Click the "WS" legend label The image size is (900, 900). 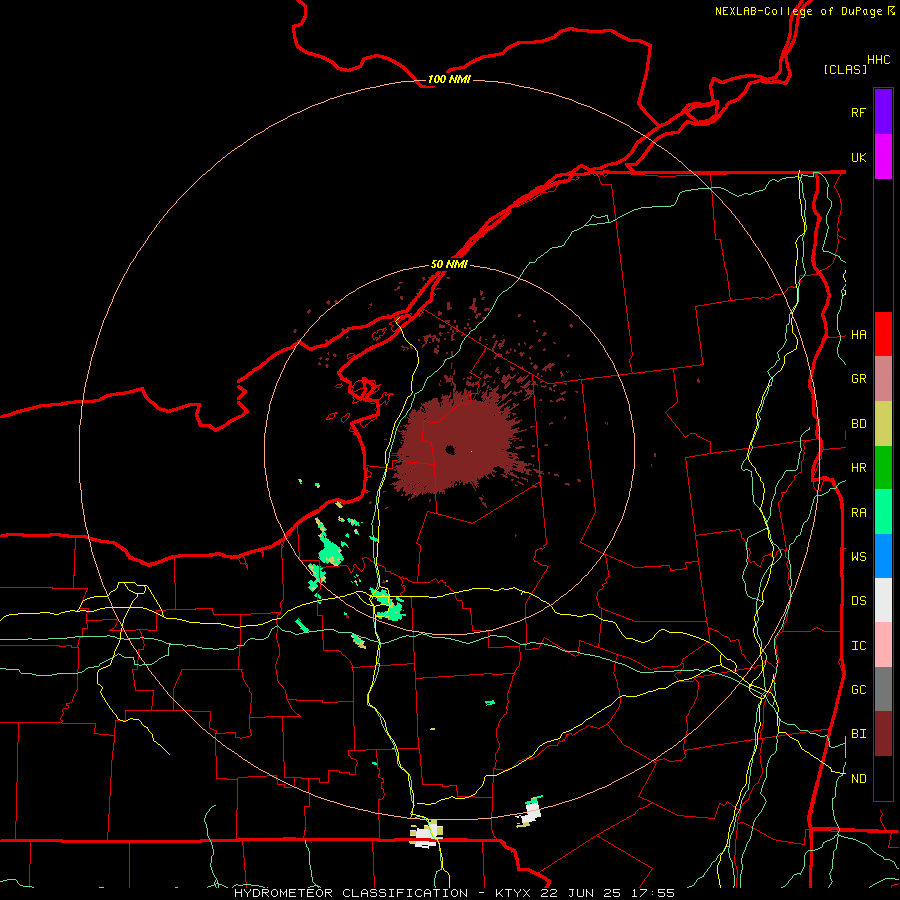point(858,556)
